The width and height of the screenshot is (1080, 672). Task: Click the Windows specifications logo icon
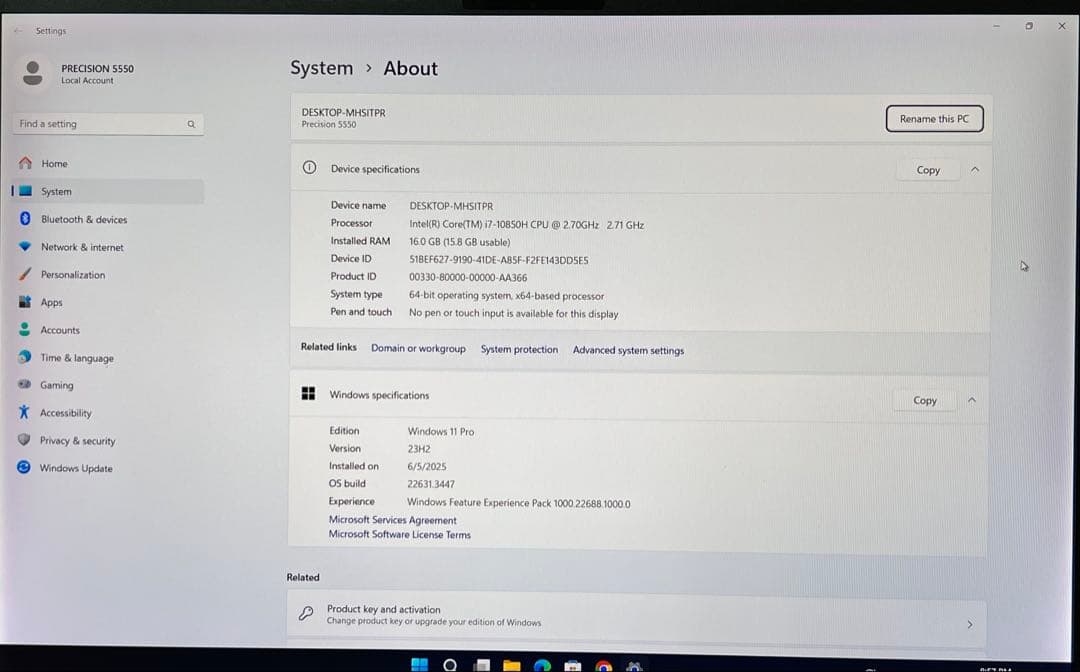click(x=309, y=393)
